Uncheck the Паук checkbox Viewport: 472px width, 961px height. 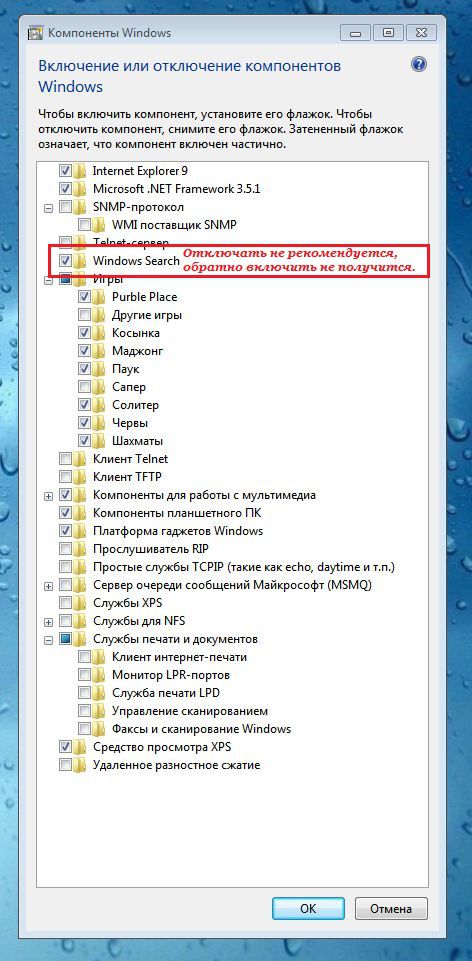tap(85, 369)
